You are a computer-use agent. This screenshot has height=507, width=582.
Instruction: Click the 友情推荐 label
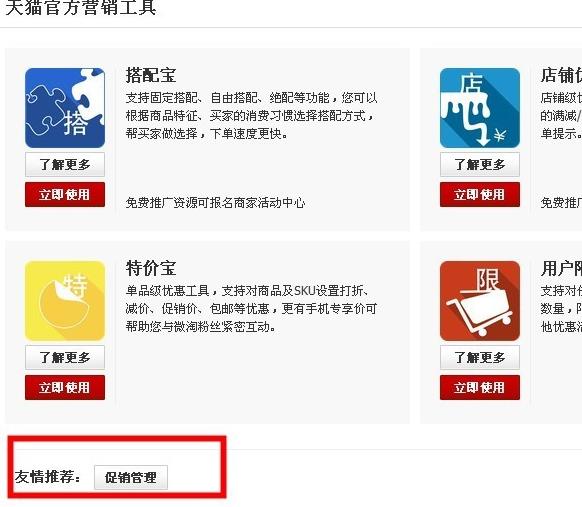point(48,477)
